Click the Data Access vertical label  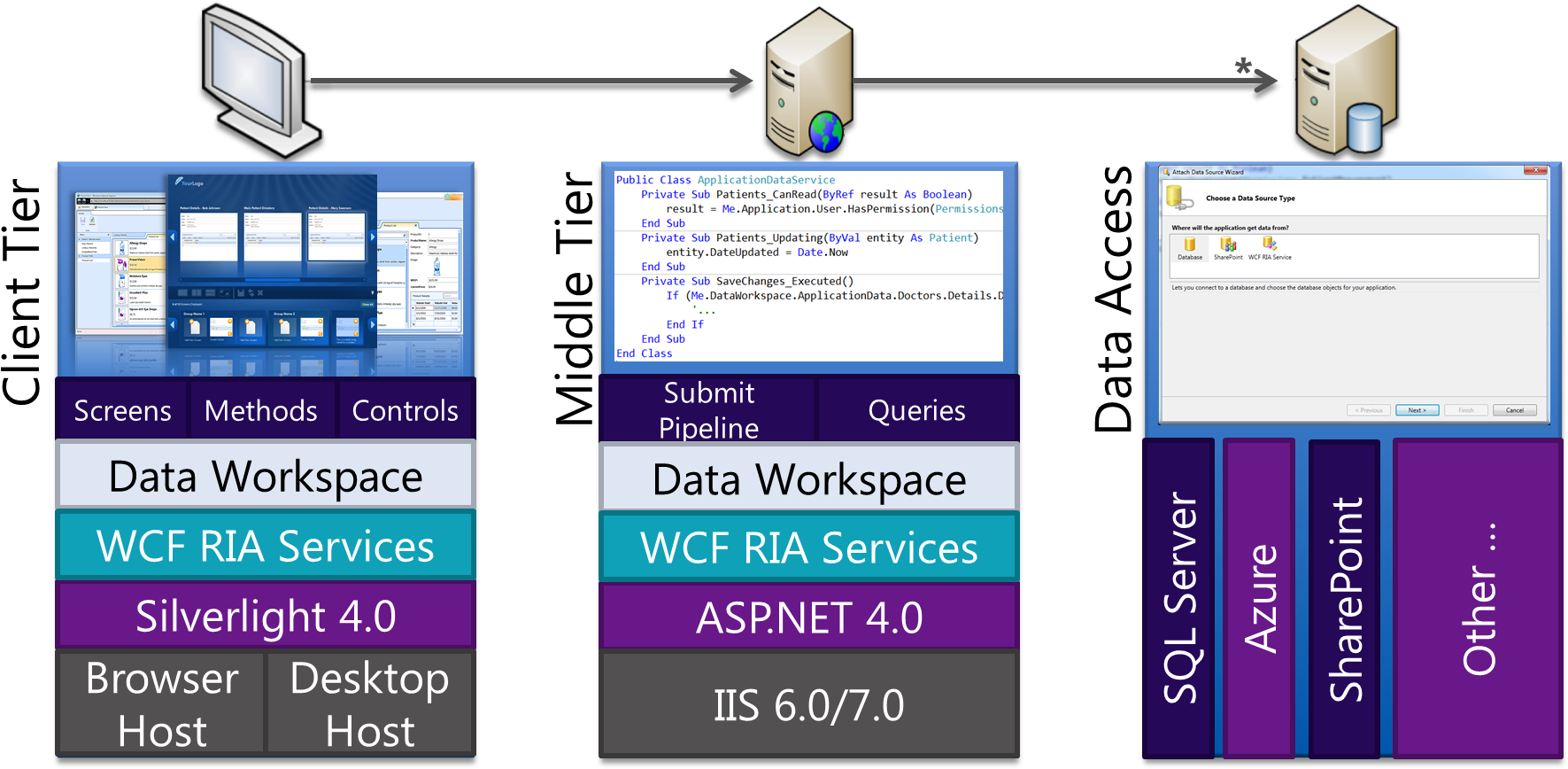(1113, 299)
